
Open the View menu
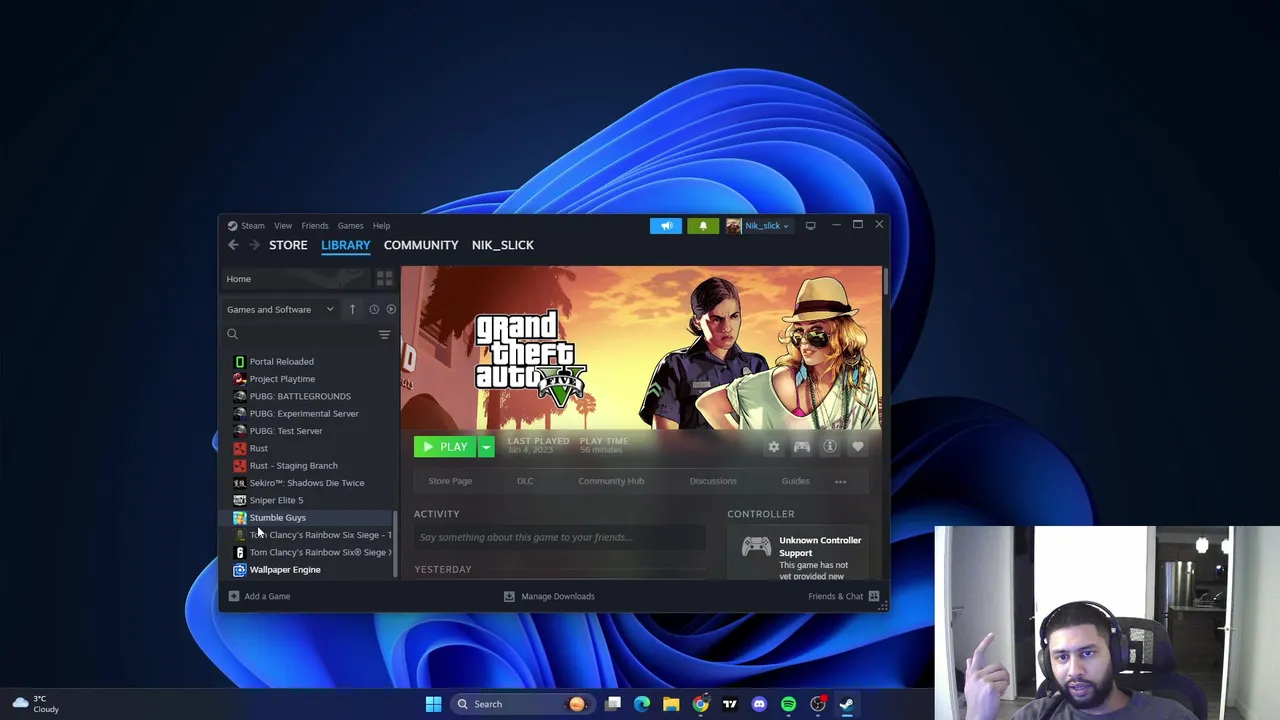click(283, 225)
